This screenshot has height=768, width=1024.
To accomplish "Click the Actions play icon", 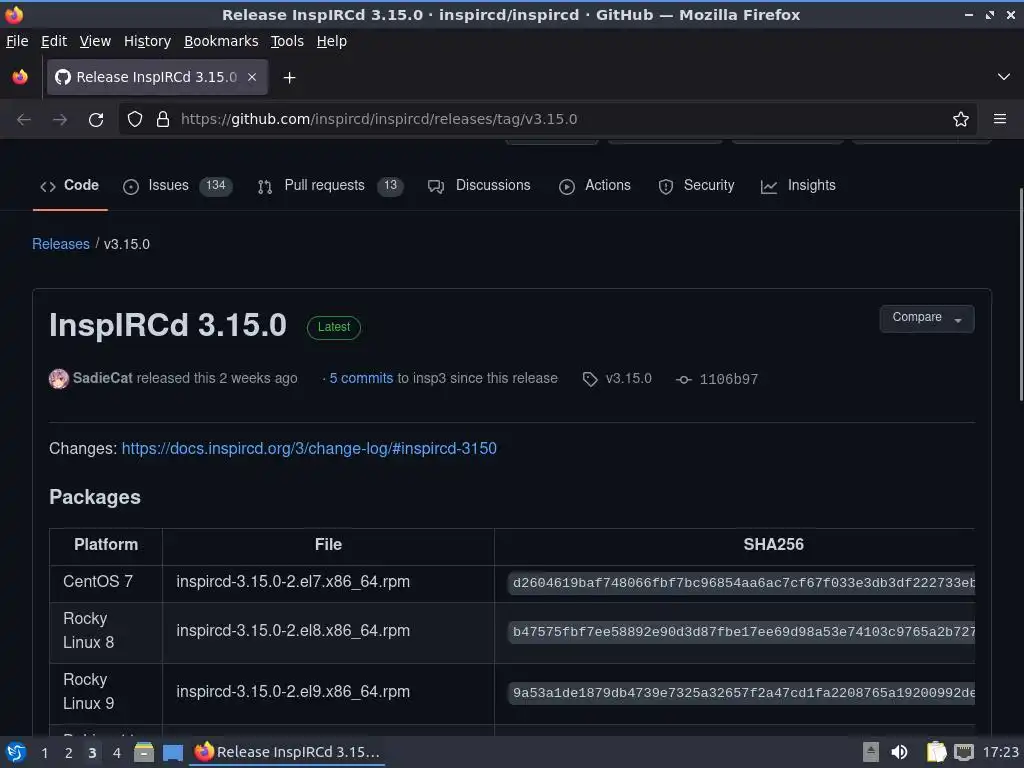I will pyautogui.click(x=567, y=187).
